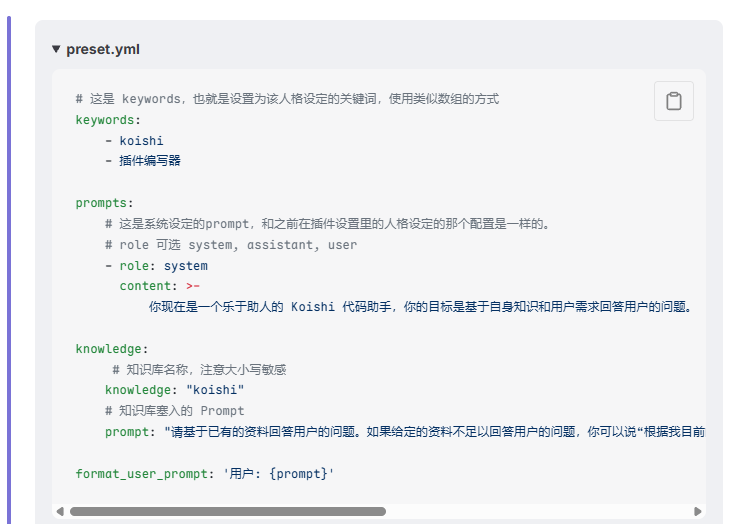Click the top keywords: key in code

108,120
